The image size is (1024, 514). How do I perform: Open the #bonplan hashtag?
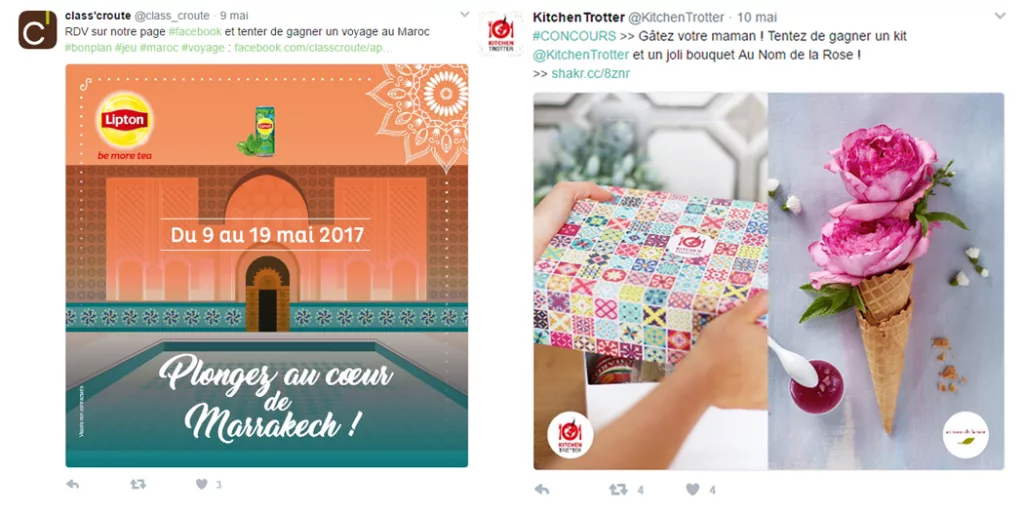click(88, 48)
